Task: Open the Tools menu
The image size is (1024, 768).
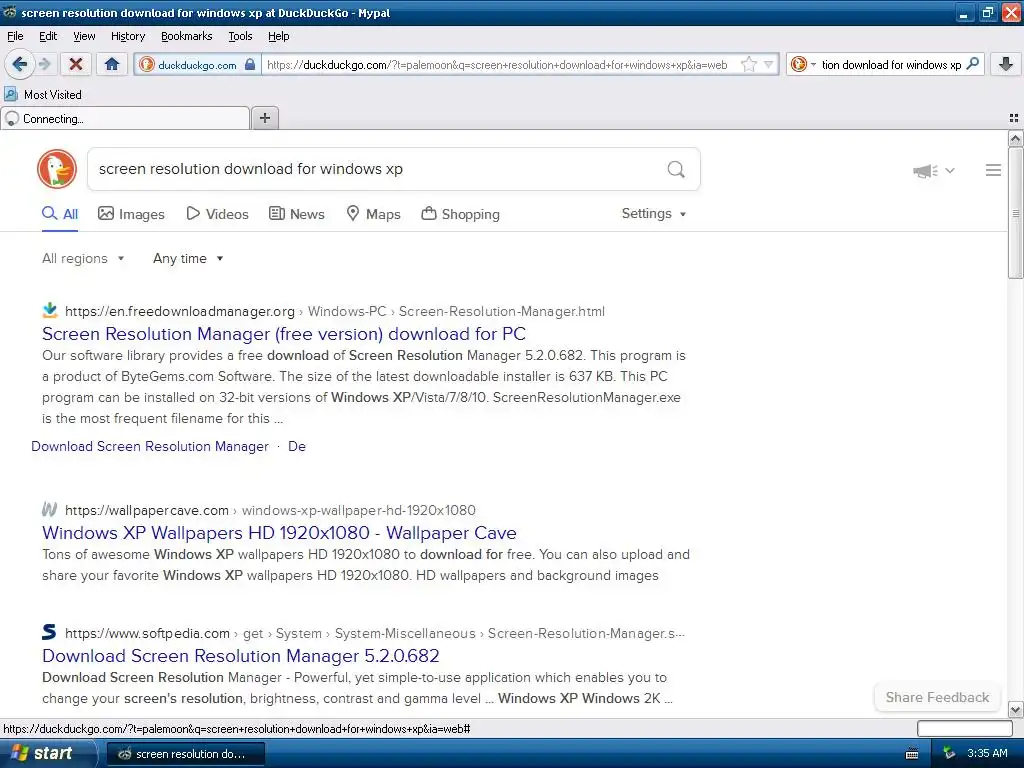Action: coord(240,36)
